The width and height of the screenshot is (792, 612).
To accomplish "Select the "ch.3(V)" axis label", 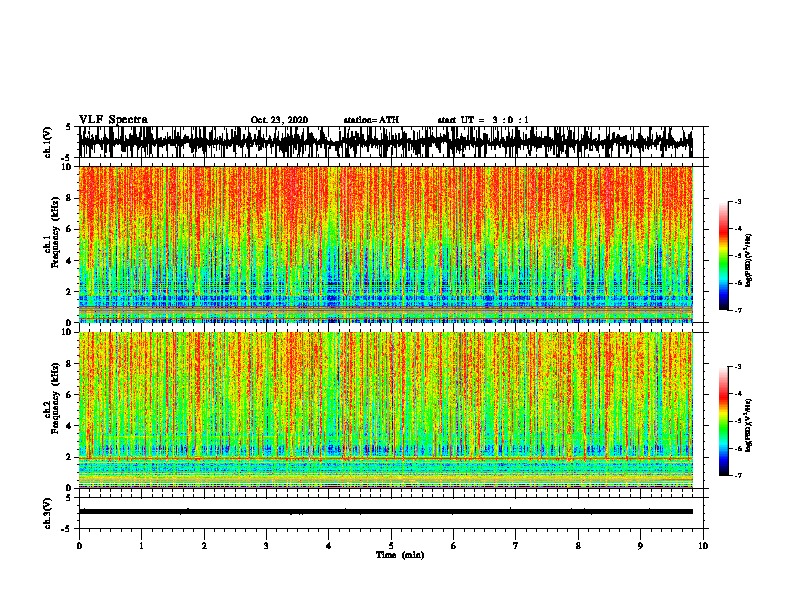I will pos(48,513).
